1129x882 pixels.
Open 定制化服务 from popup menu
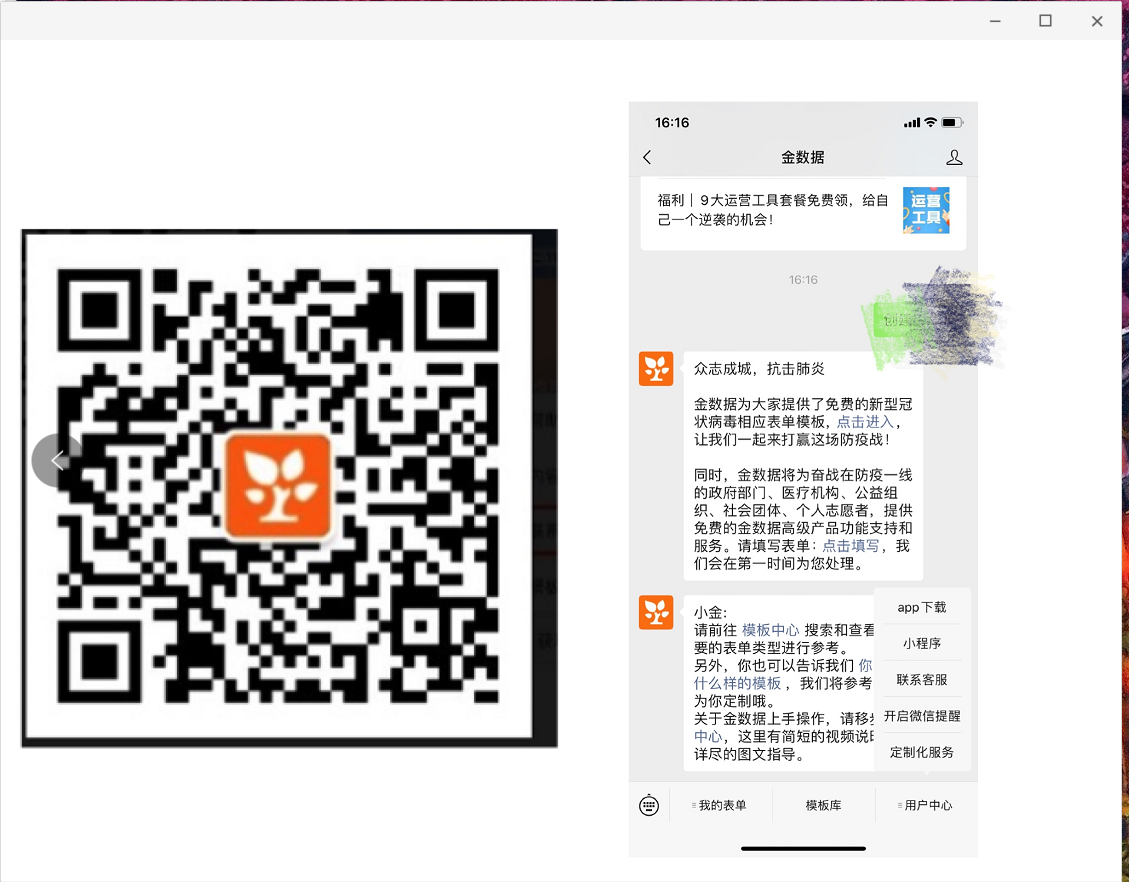pos(921,752)
